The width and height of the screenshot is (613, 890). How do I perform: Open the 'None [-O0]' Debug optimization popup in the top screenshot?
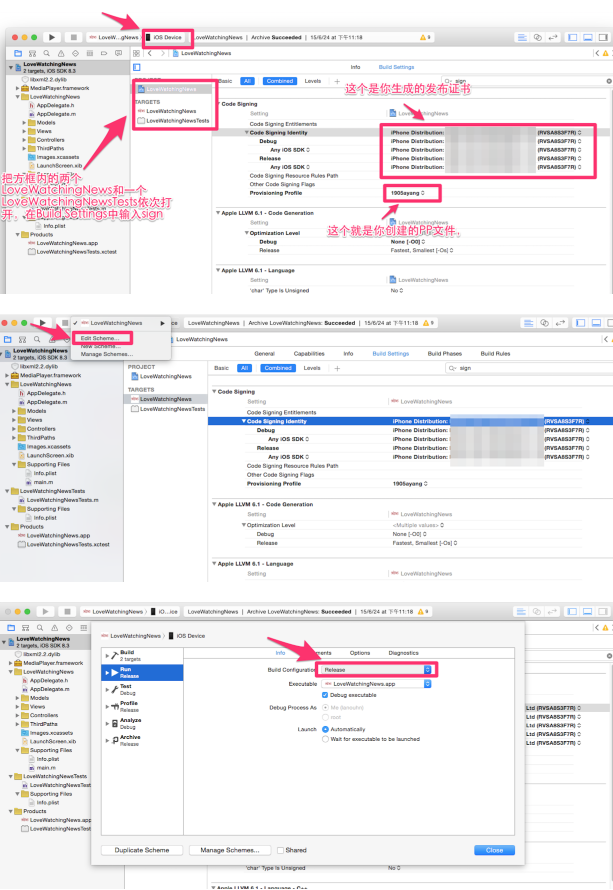[x=408, y=242]
